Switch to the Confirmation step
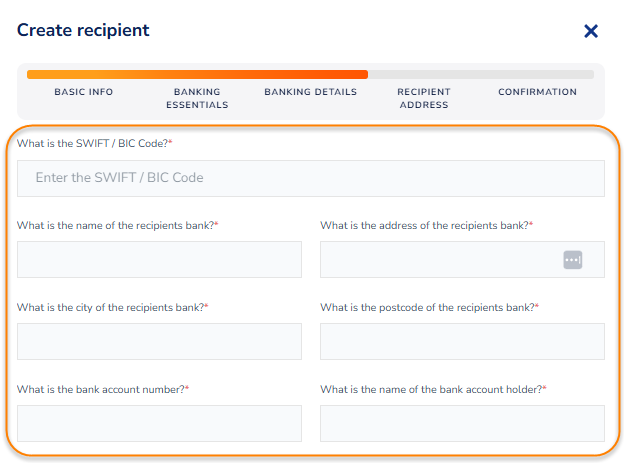This screenshot has width=627, height=466. click(x=537, y=92)
